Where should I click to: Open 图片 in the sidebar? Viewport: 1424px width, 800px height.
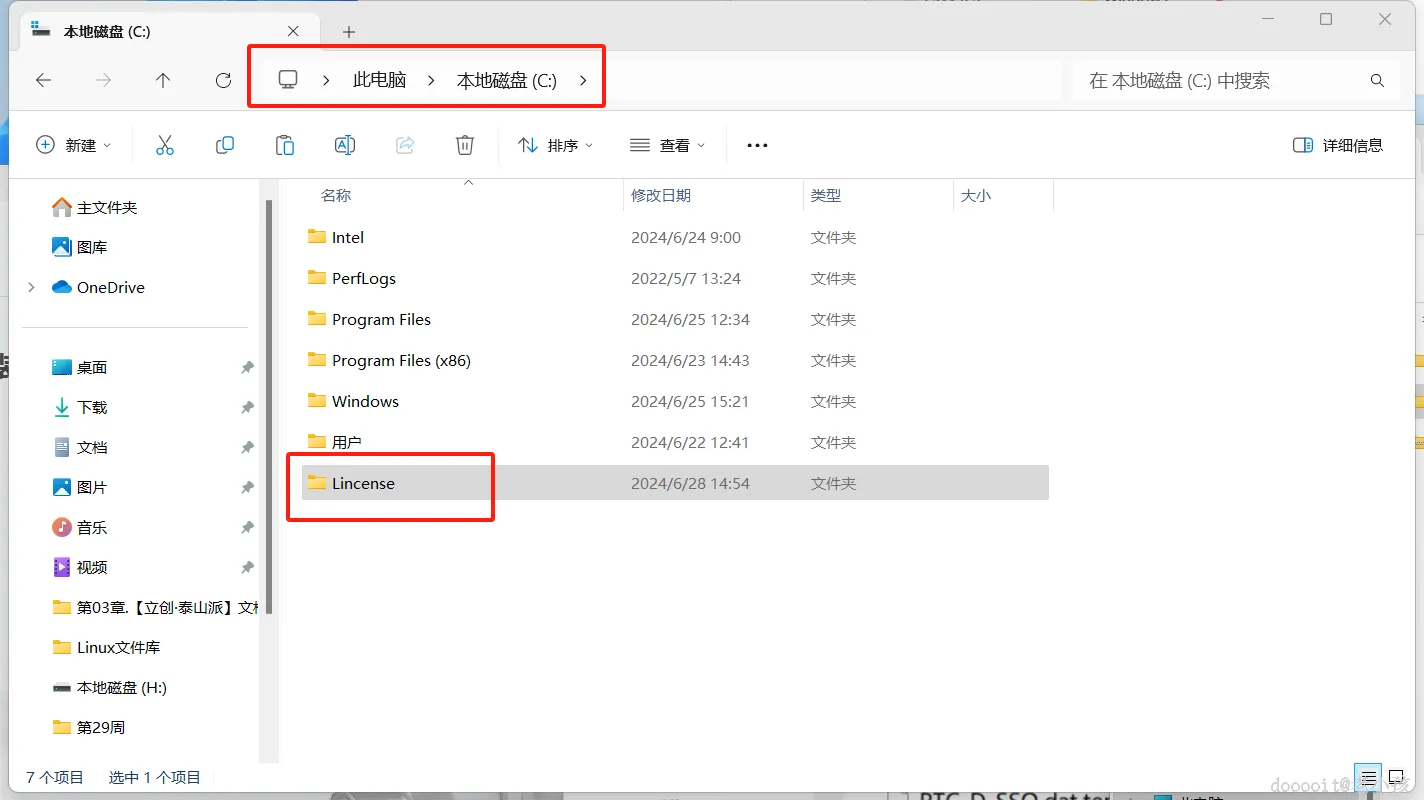click(x=92, y=487)
